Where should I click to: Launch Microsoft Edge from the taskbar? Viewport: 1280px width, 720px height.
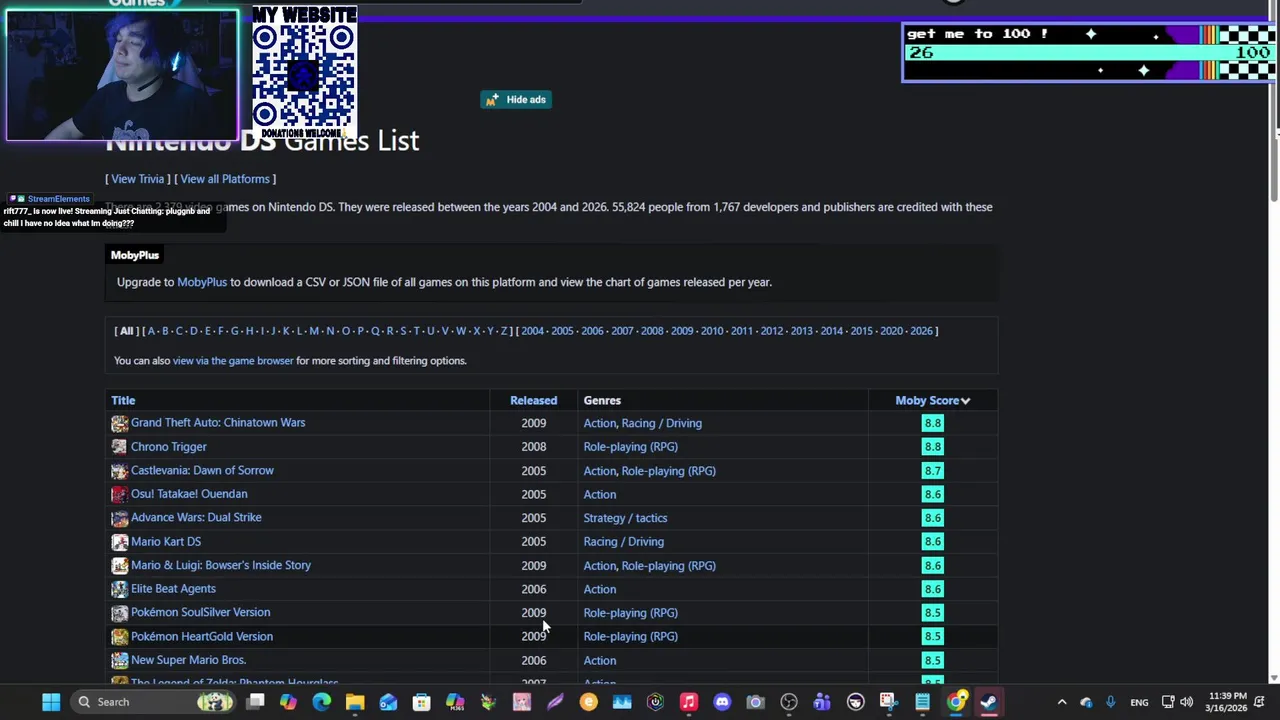[321, 702]
